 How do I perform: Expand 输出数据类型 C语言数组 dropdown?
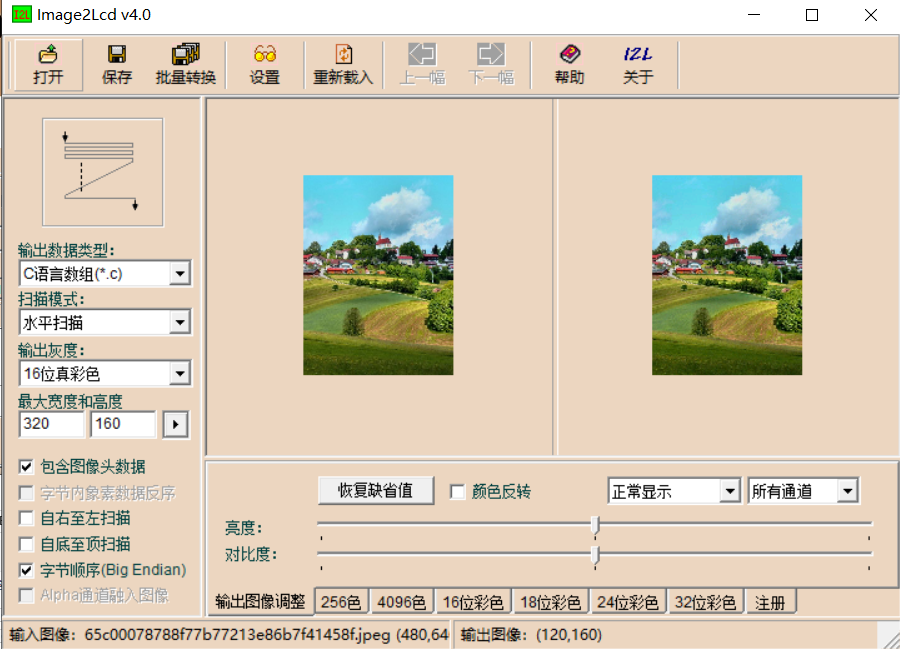pyautogui.click(x=180, y=274)
